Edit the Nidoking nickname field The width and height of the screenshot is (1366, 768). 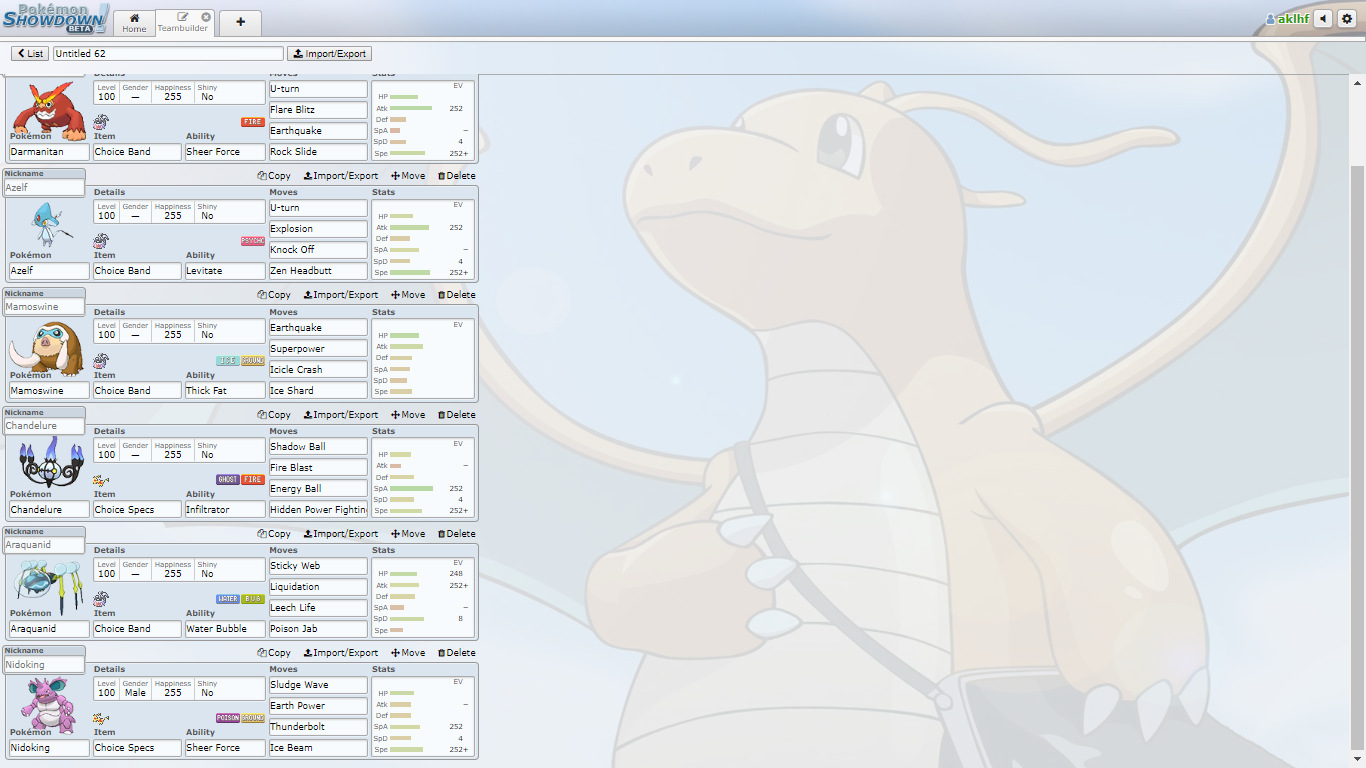(44, 665)
